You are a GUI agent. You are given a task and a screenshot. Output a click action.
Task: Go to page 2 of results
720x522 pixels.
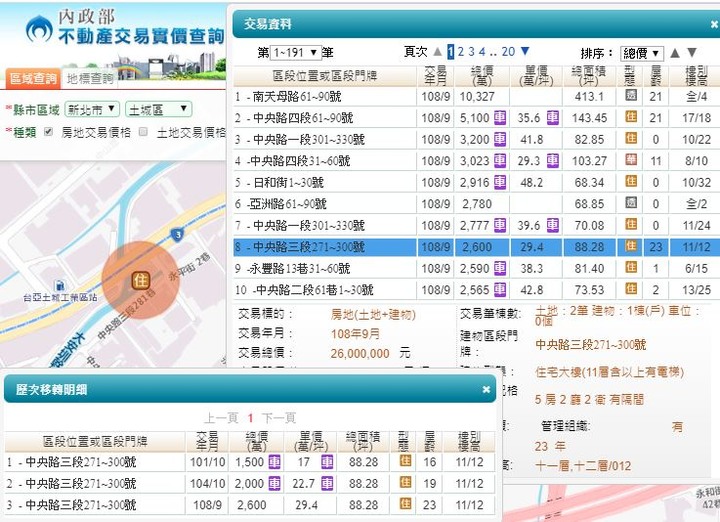[461, 52]
